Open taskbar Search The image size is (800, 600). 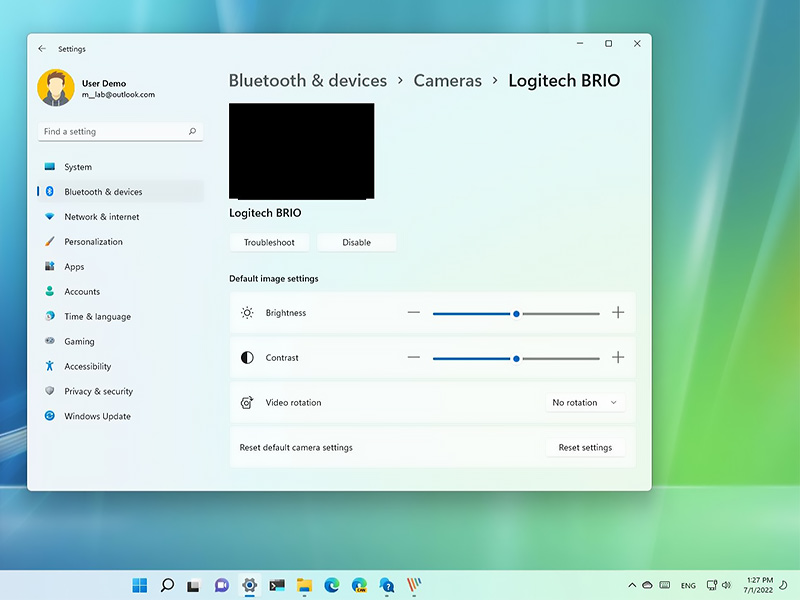coord(167,585)
